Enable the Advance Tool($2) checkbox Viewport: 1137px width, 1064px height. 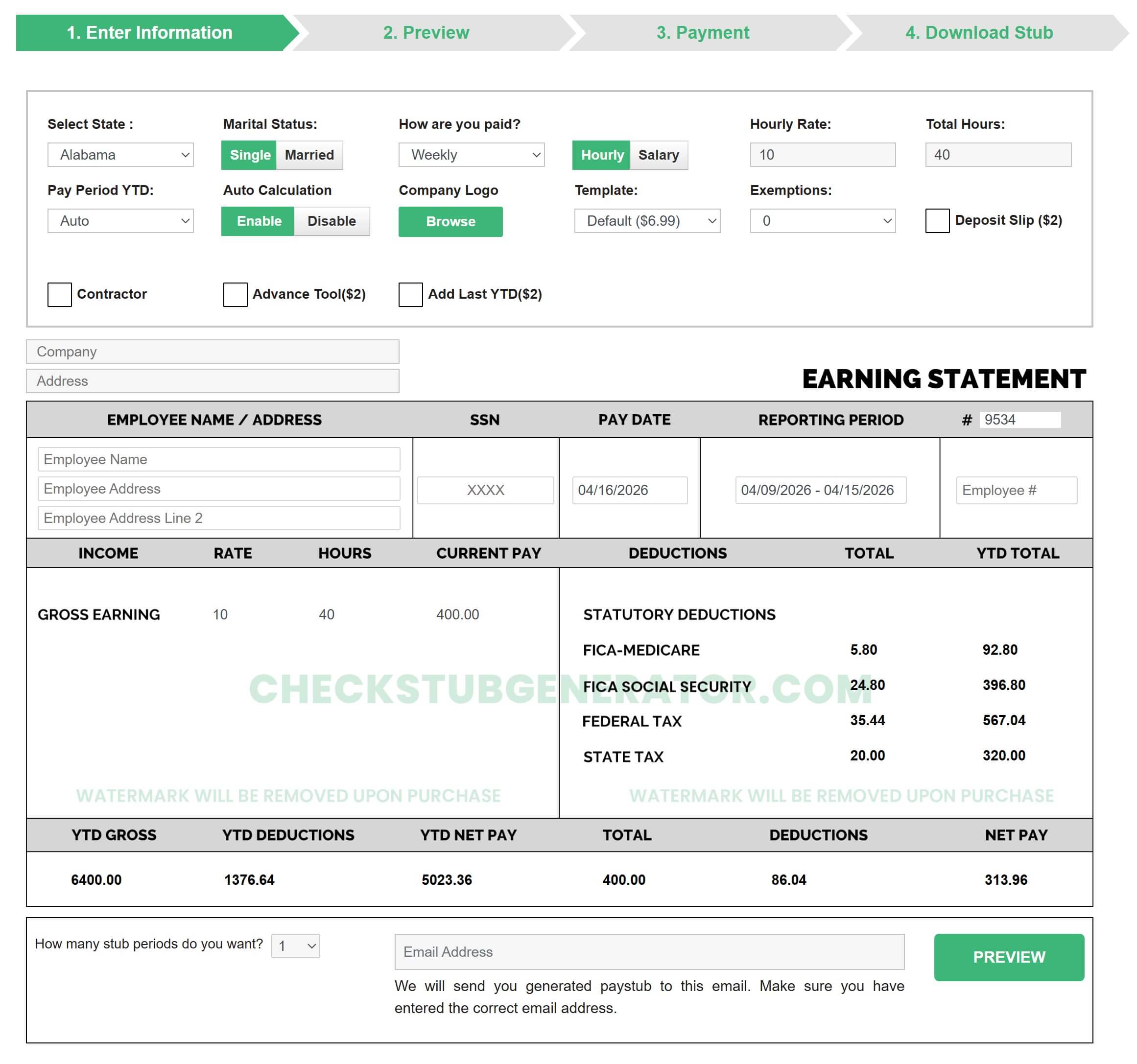tap(235, 295)
